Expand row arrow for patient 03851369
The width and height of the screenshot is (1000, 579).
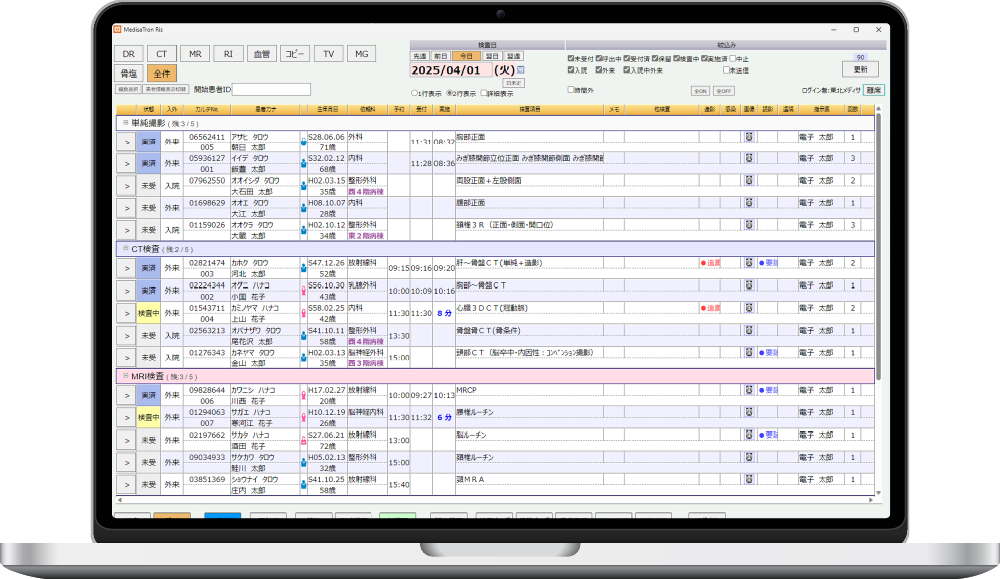point(126,485)
